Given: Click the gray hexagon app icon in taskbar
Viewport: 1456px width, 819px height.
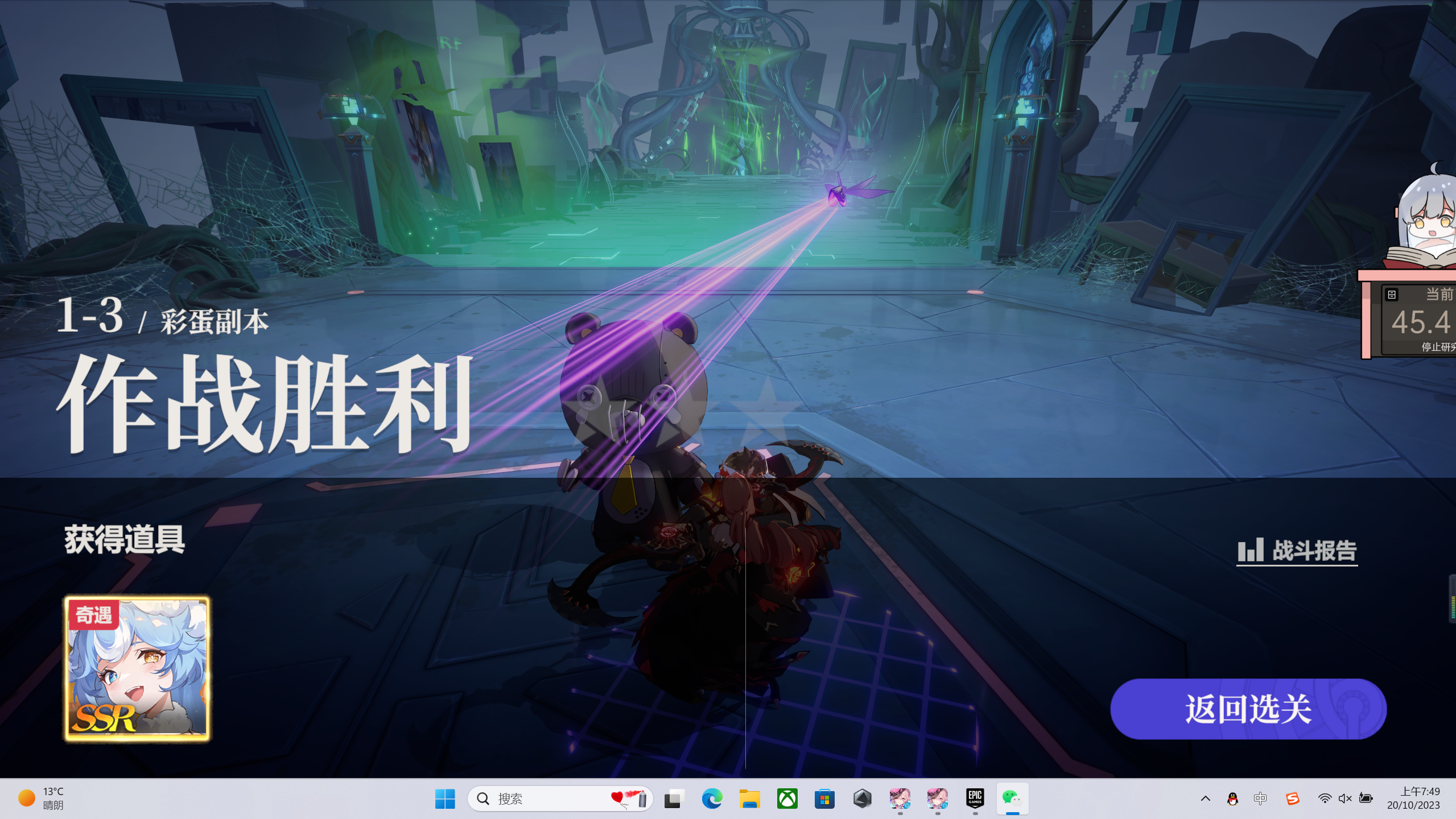Looking at the screenshot, I should (x=863, y=799).
